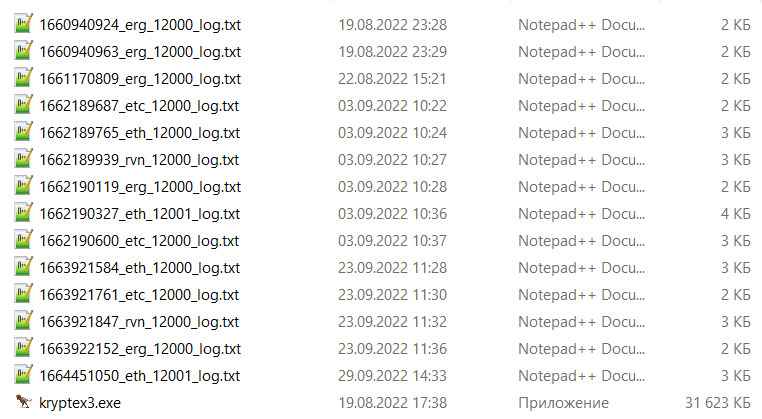Screen dimensions: 762x419
Task: Select the file named 1663921584_eth_12000_log.txt
Action: [139, 268]
